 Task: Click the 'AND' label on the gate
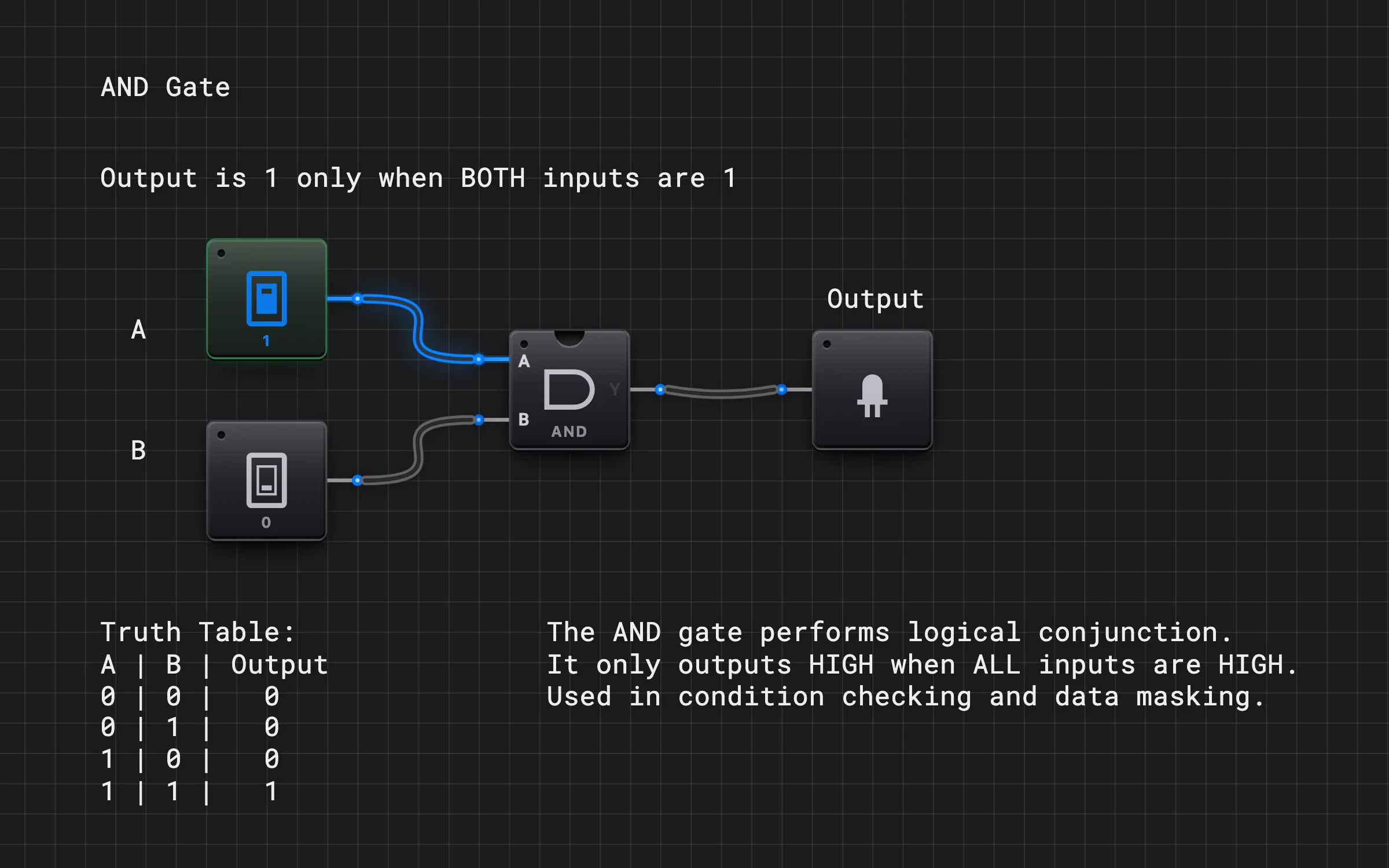[x=569, y=432]
